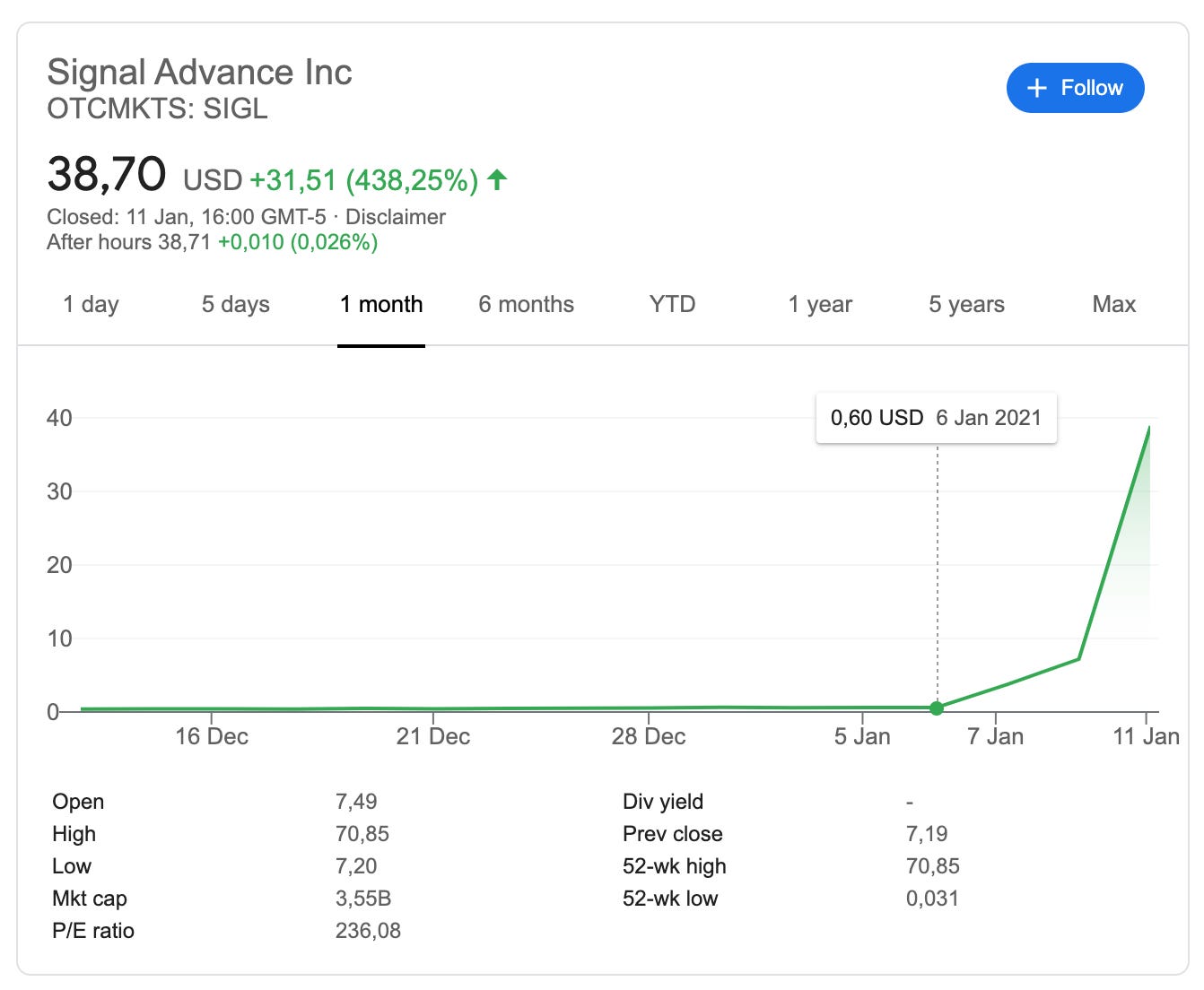Switch to the 1 year tab
Image resolution: width=1204 pixels, height=990 pixels.
(x=820, y=304)
